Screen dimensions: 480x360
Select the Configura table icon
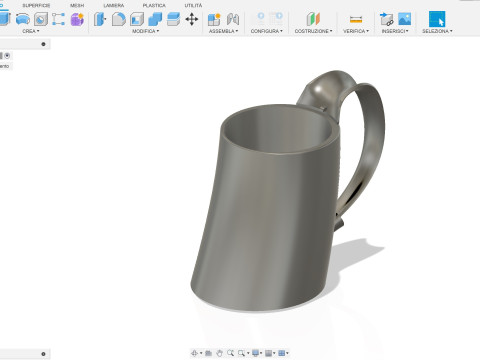pyautogui.click(x=276, y=19)
